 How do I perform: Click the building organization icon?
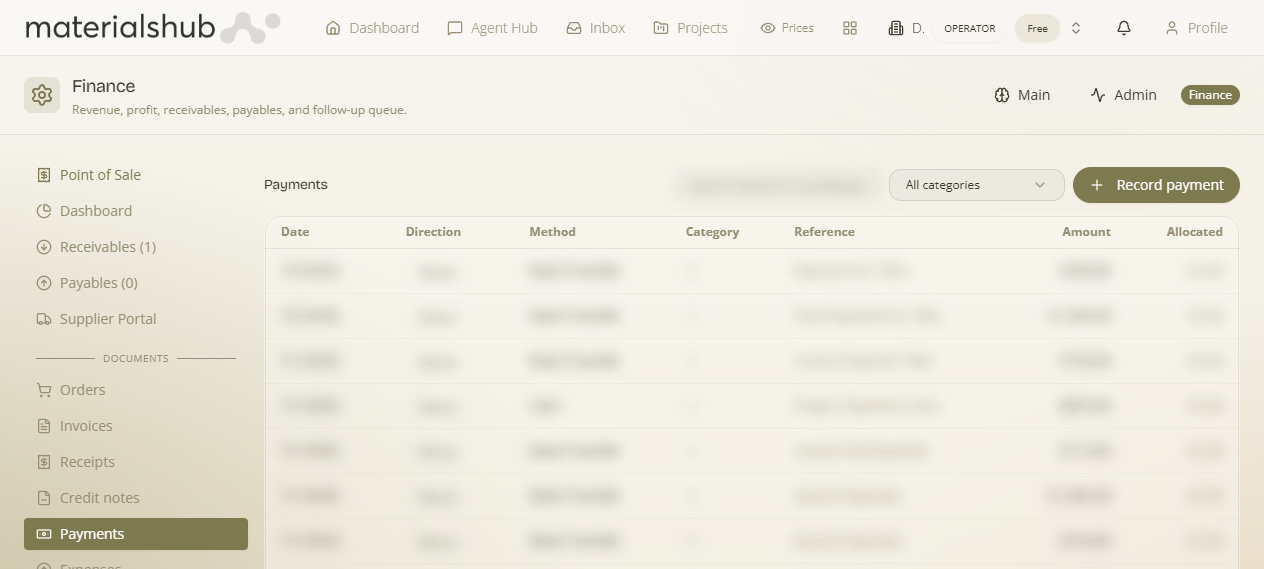point(896,28)
